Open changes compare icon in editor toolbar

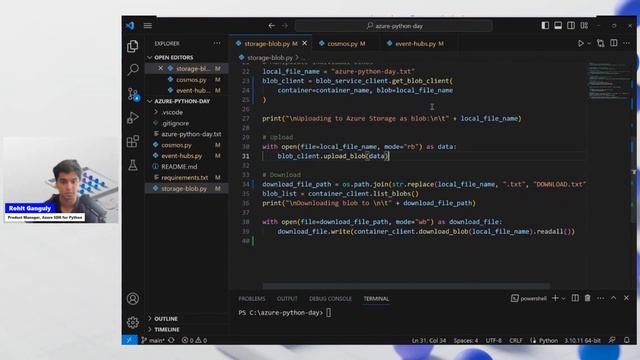[x=600, y=43]
